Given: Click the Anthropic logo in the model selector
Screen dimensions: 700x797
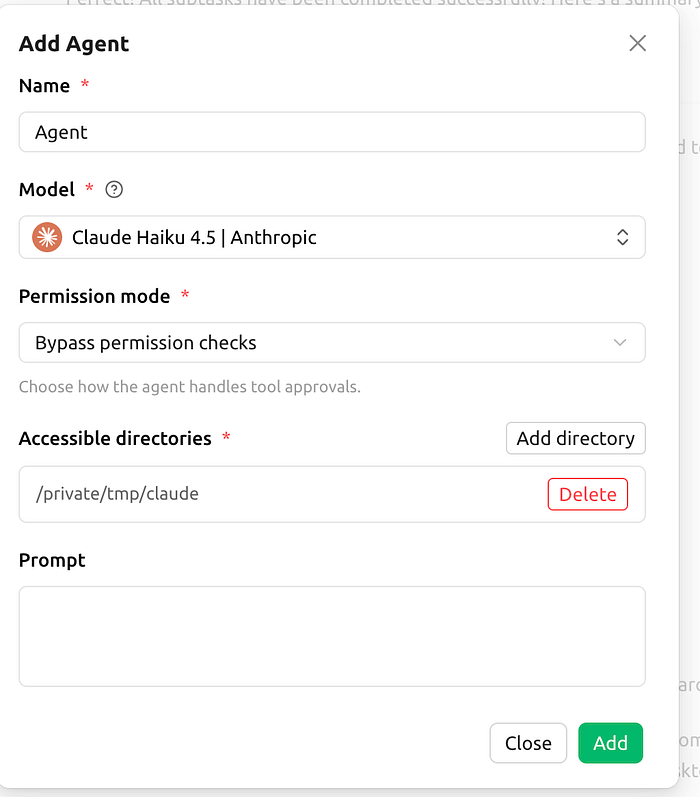Looking at the screenshot, I should (47, 237).
